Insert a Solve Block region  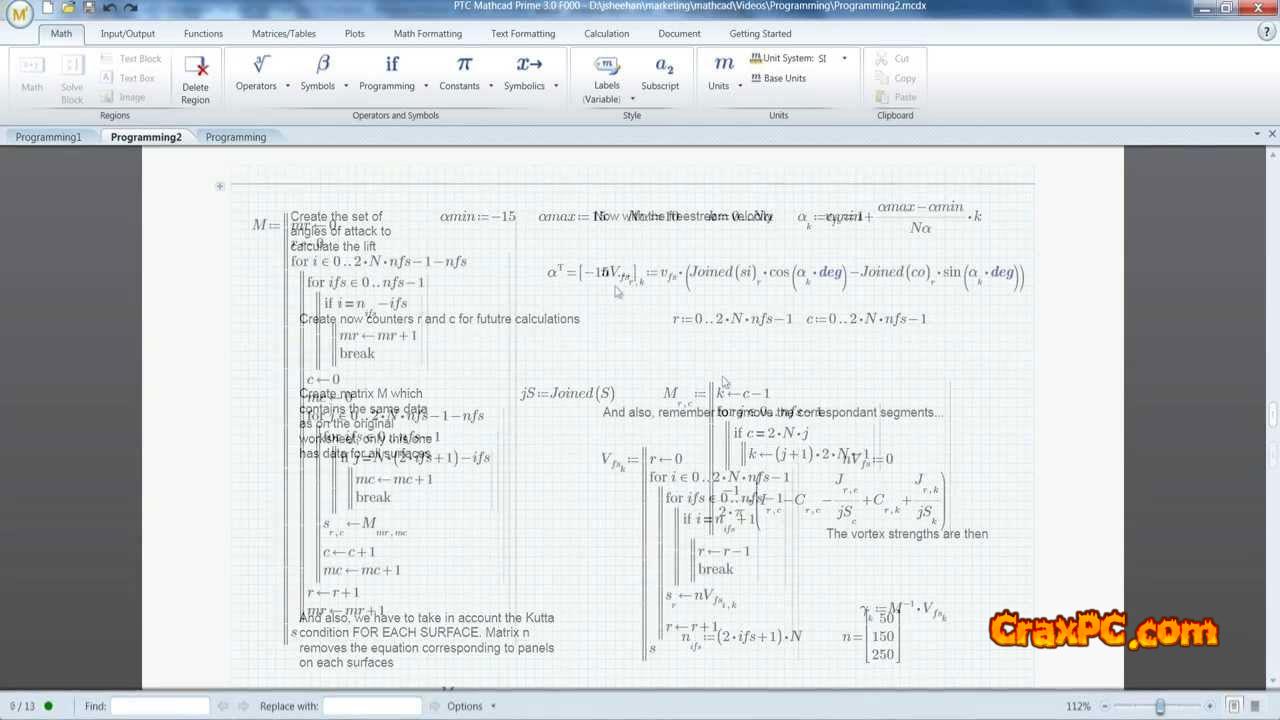tap(72, 78)
